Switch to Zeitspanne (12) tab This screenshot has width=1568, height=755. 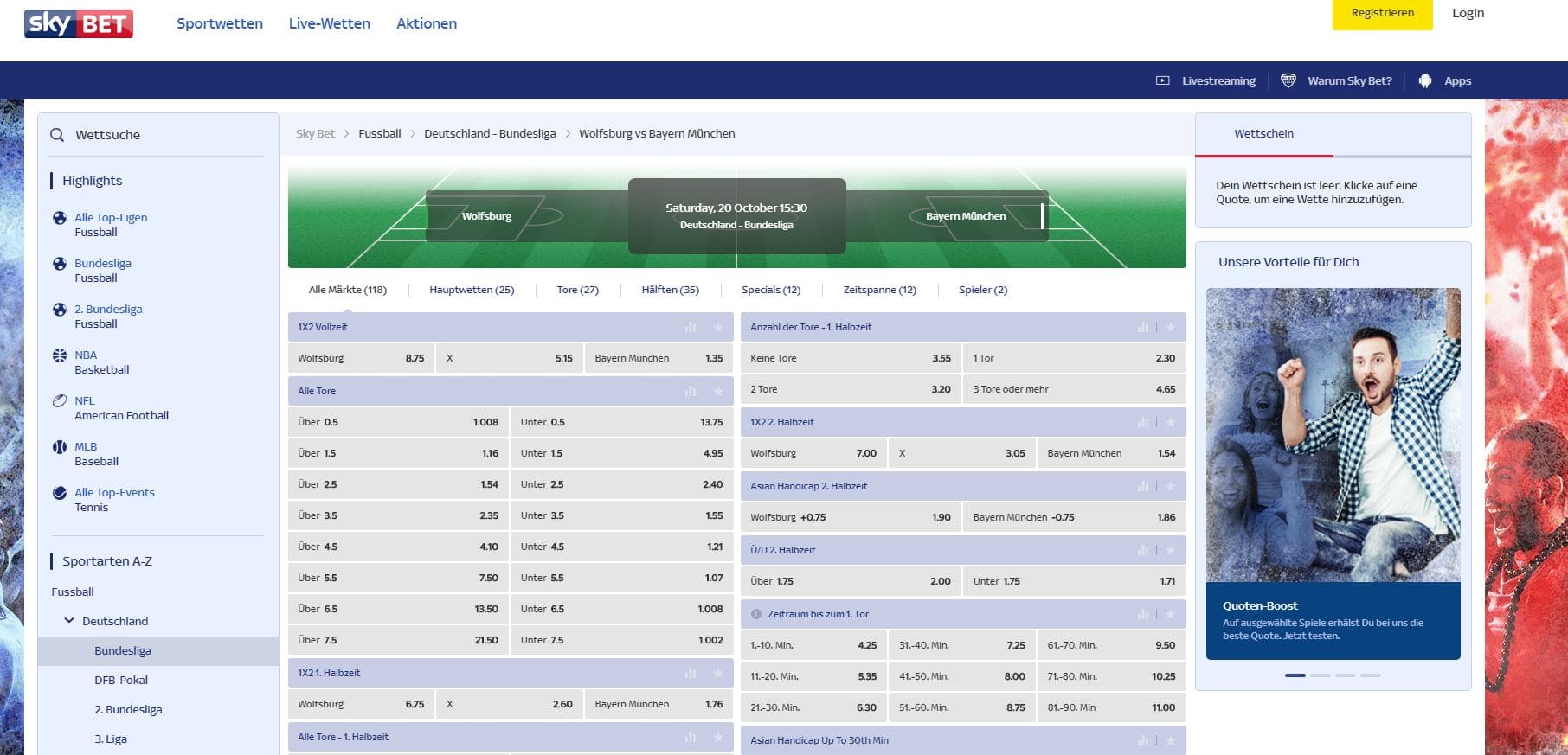pos(879,290)
